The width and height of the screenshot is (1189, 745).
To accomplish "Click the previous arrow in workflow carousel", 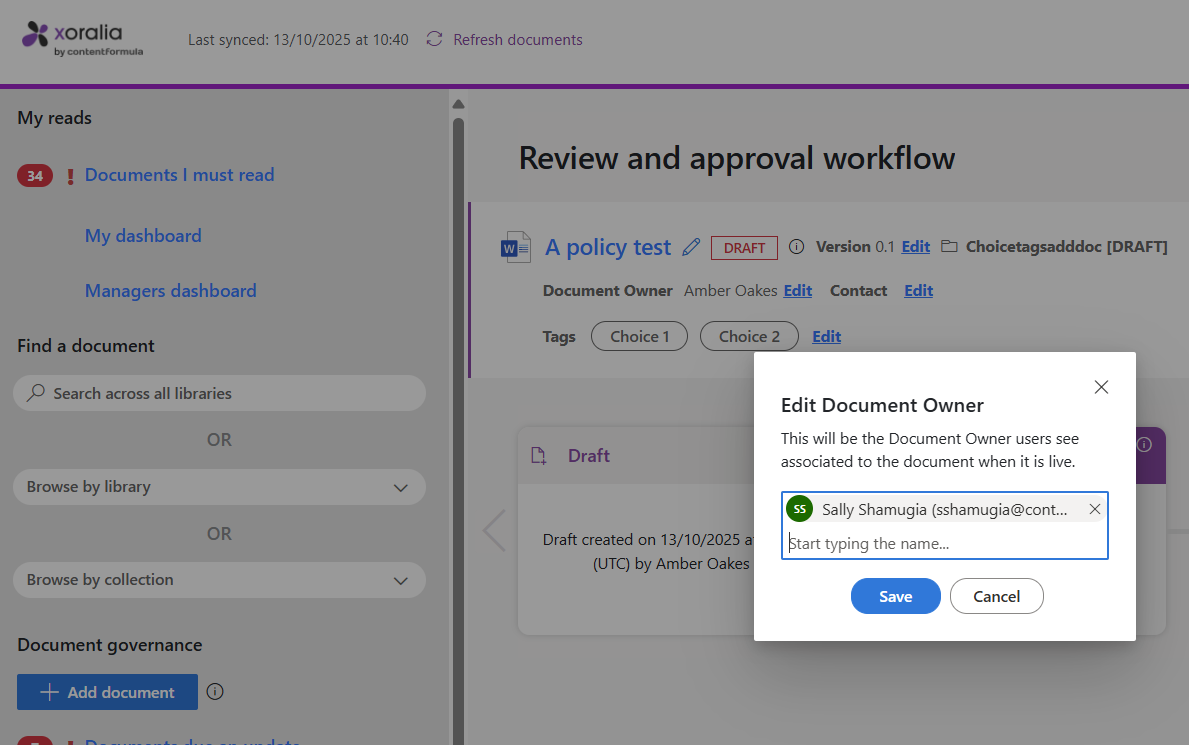I will coord(494,530).
